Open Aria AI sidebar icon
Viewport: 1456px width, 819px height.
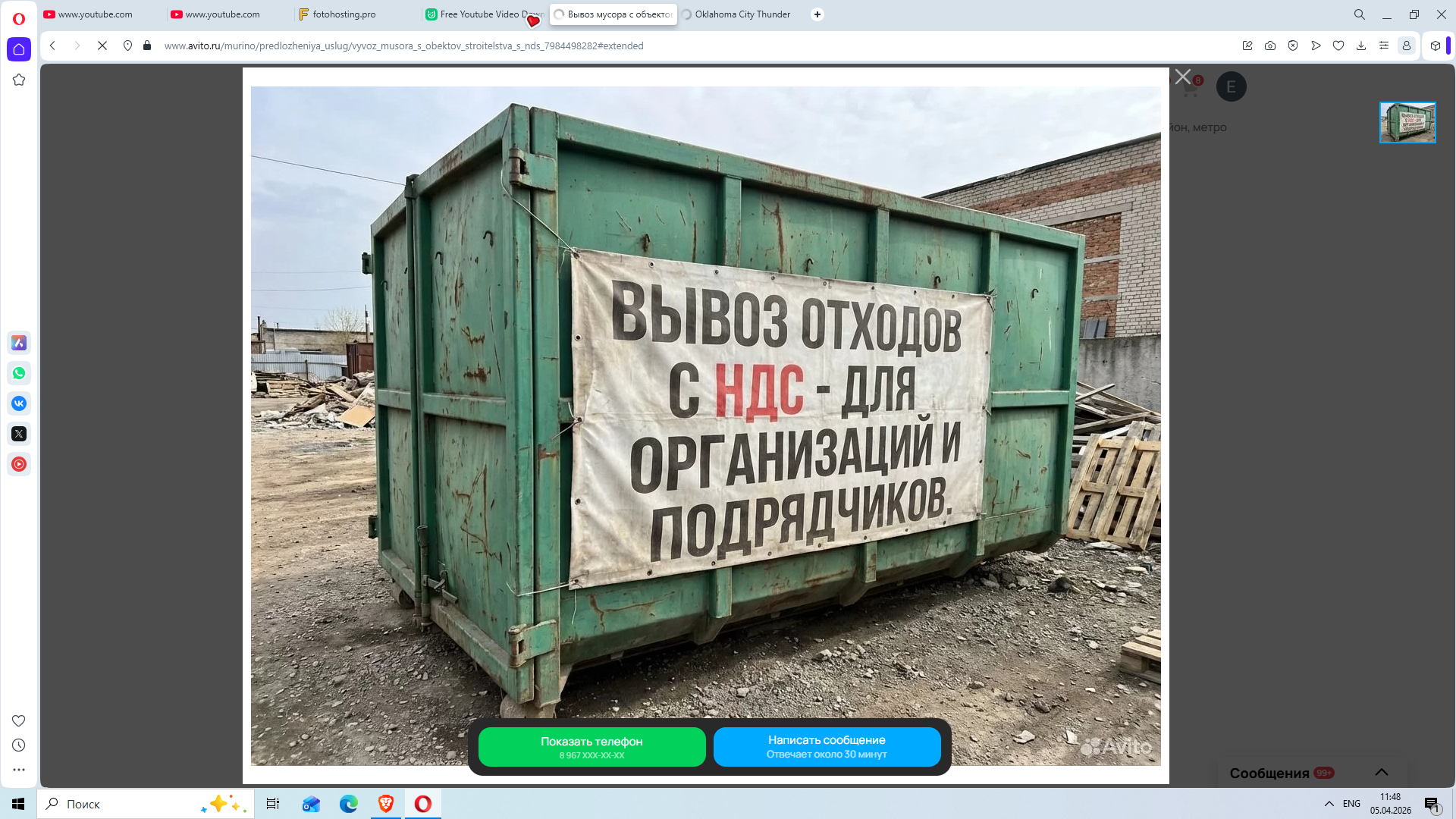click(x=19, y=343)
